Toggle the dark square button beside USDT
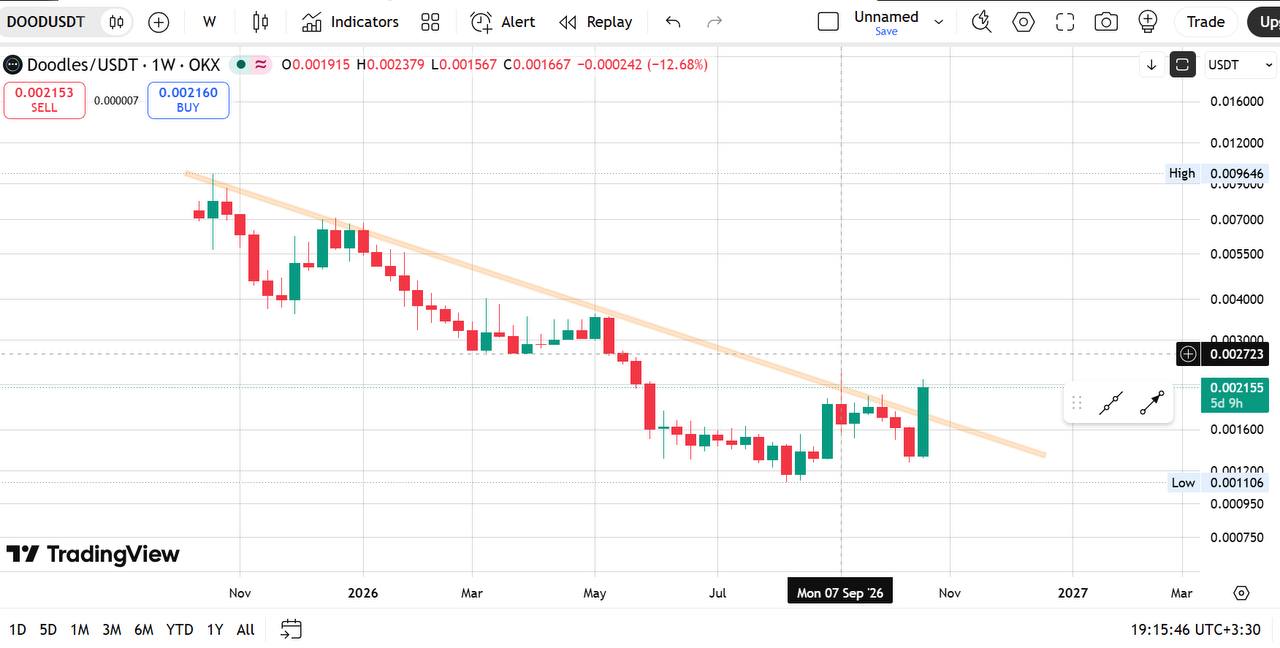The width and height of the screenshot is (1280, 648). (1183, 65)
